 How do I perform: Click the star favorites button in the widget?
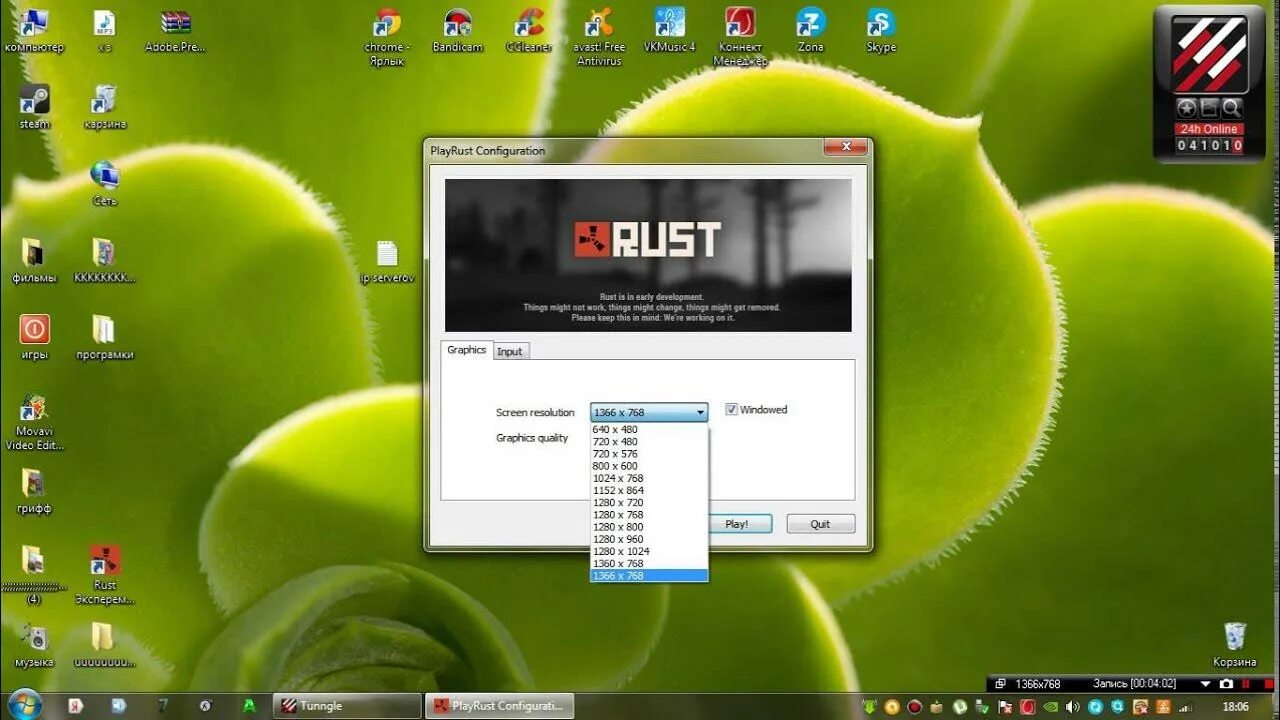click(x=1187, y=108)
